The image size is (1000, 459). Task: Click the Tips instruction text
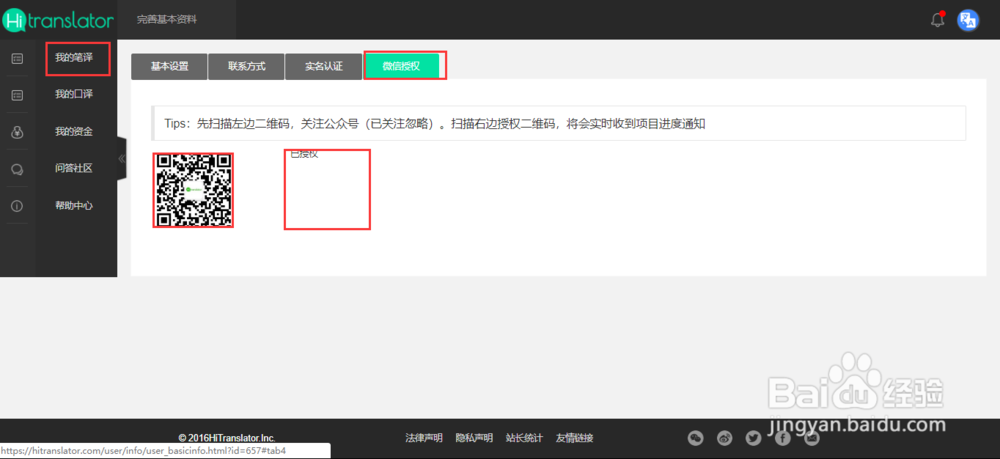434,124
